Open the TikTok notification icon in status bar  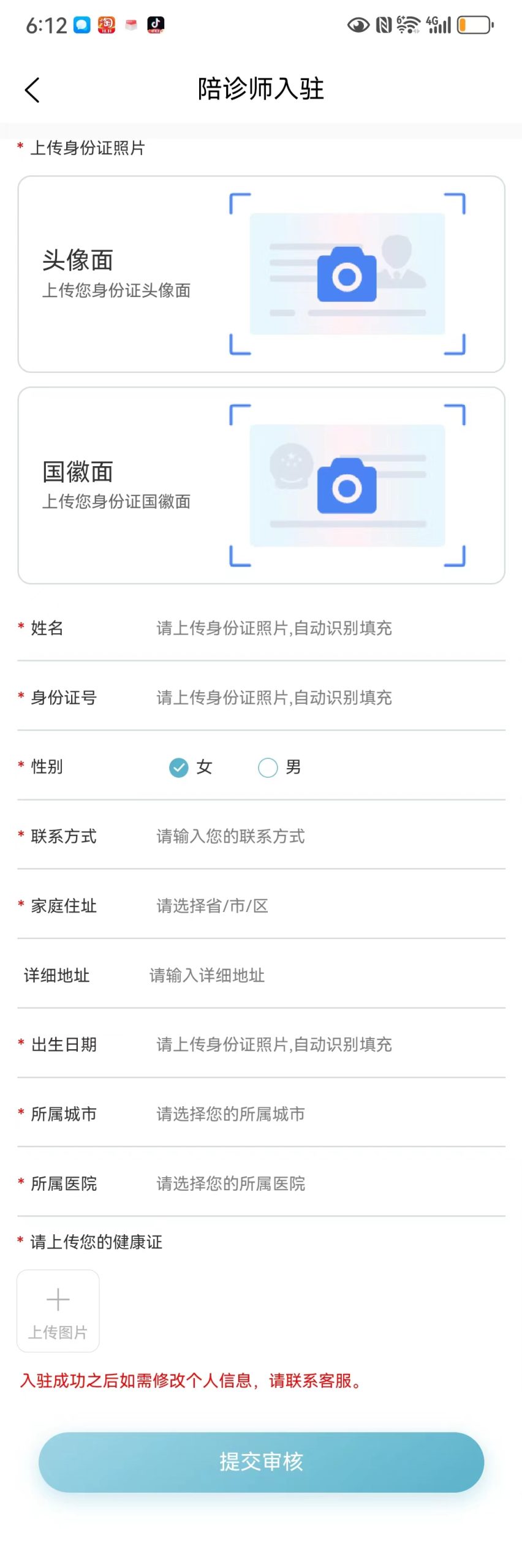click(x=156, y=25)
